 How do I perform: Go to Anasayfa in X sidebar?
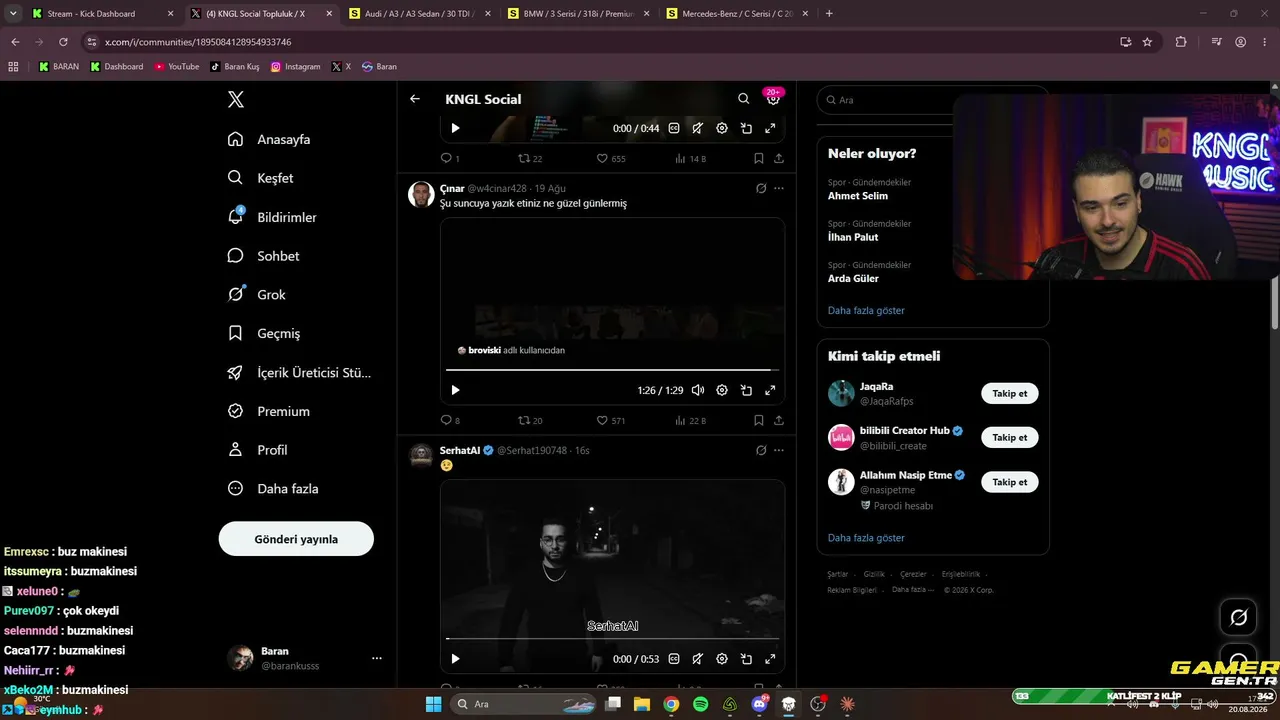click(x=270, y=139)
